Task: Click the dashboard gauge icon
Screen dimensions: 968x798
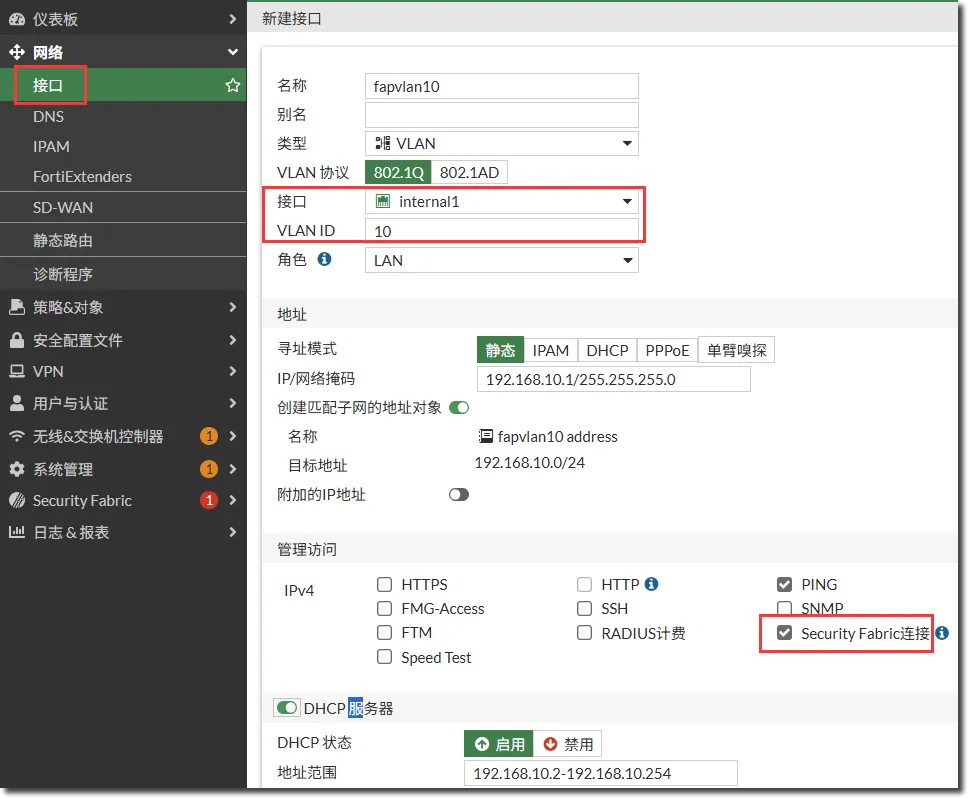Action: (17, 19)
